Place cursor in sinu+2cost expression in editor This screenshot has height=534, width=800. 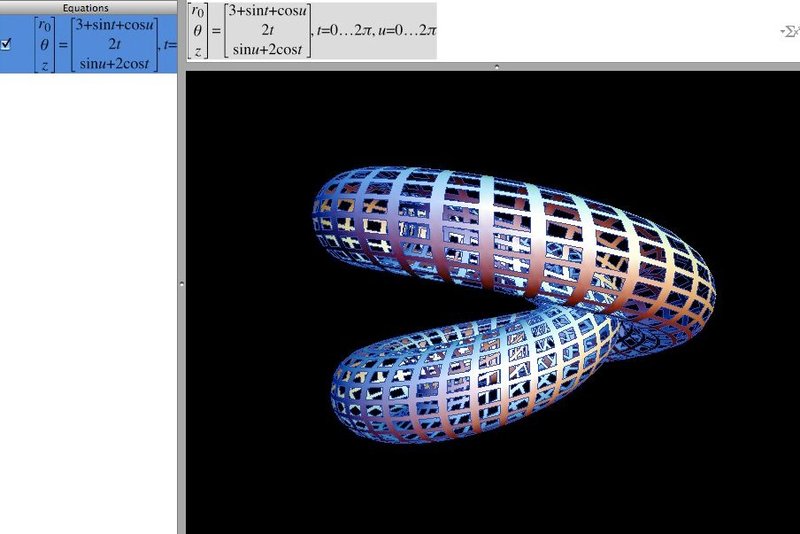coord(266,47)
